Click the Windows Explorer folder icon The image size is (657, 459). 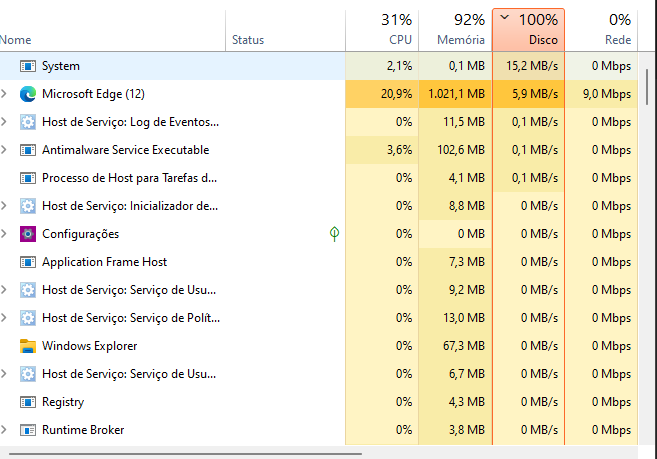[x=28, y=346]
